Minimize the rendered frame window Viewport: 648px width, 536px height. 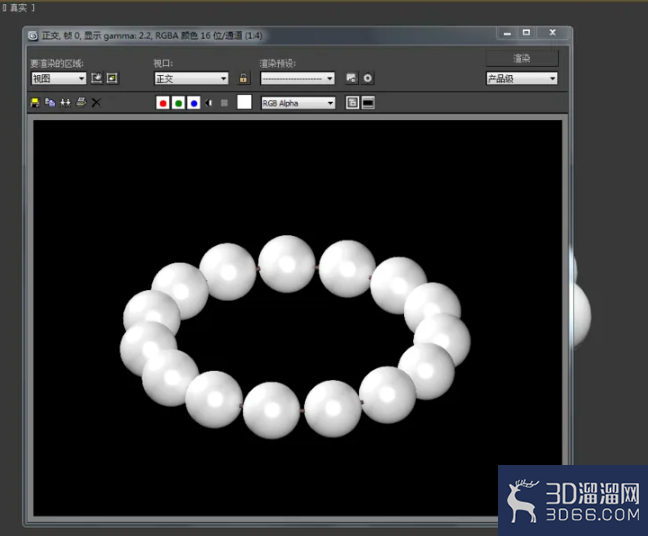507,33
